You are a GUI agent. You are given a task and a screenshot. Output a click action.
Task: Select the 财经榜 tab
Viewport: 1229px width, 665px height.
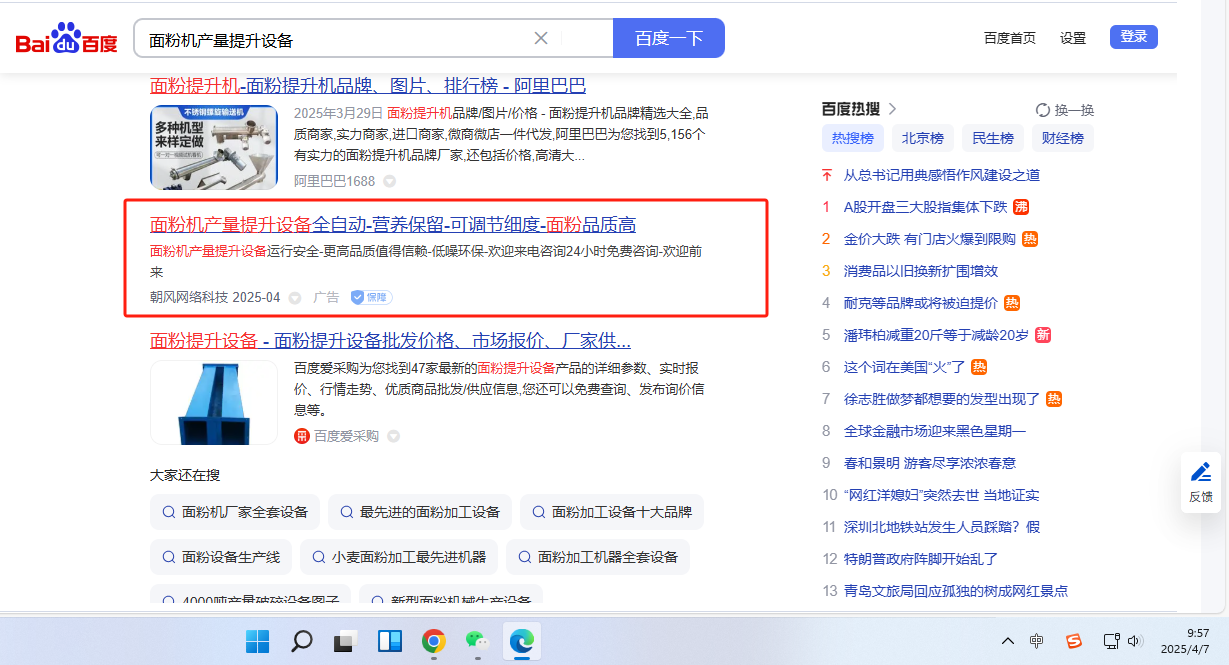click(1062, 138)
